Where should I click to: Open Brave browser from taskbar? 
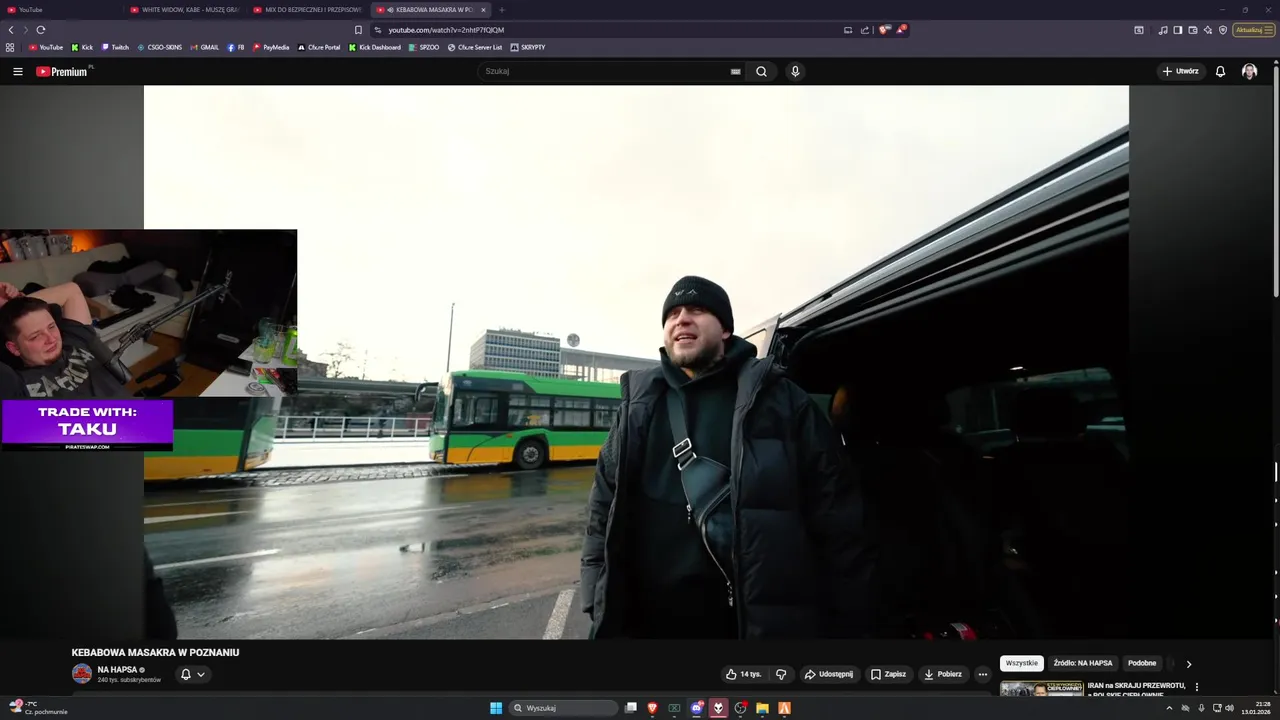tap(652, 708)
